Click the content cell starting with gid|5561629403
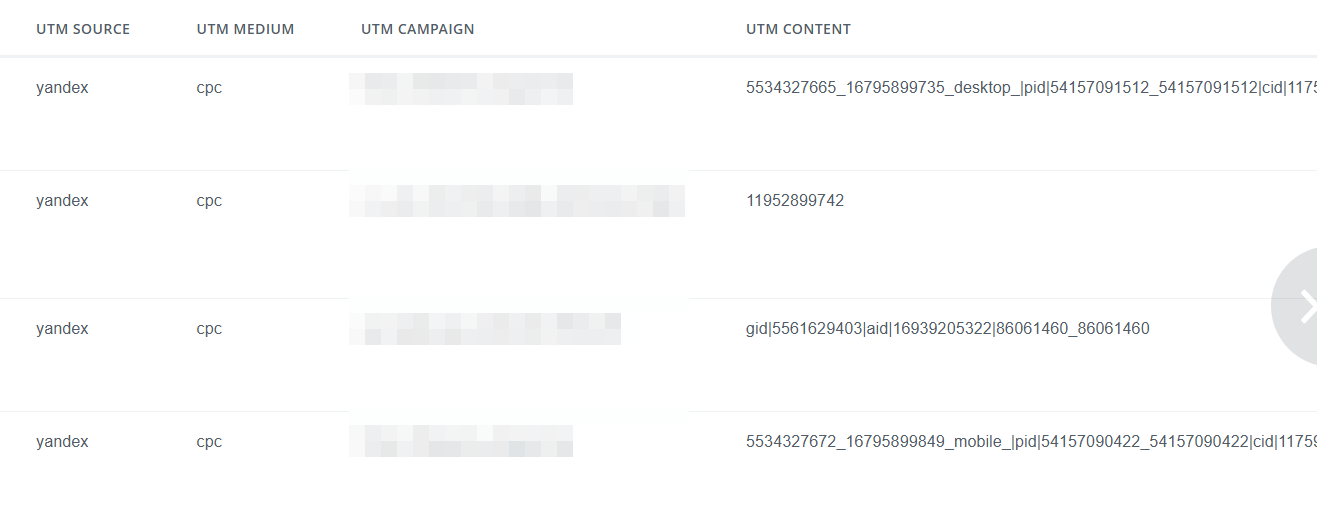This screenshot has height=517, width=1317. point(947,329)
